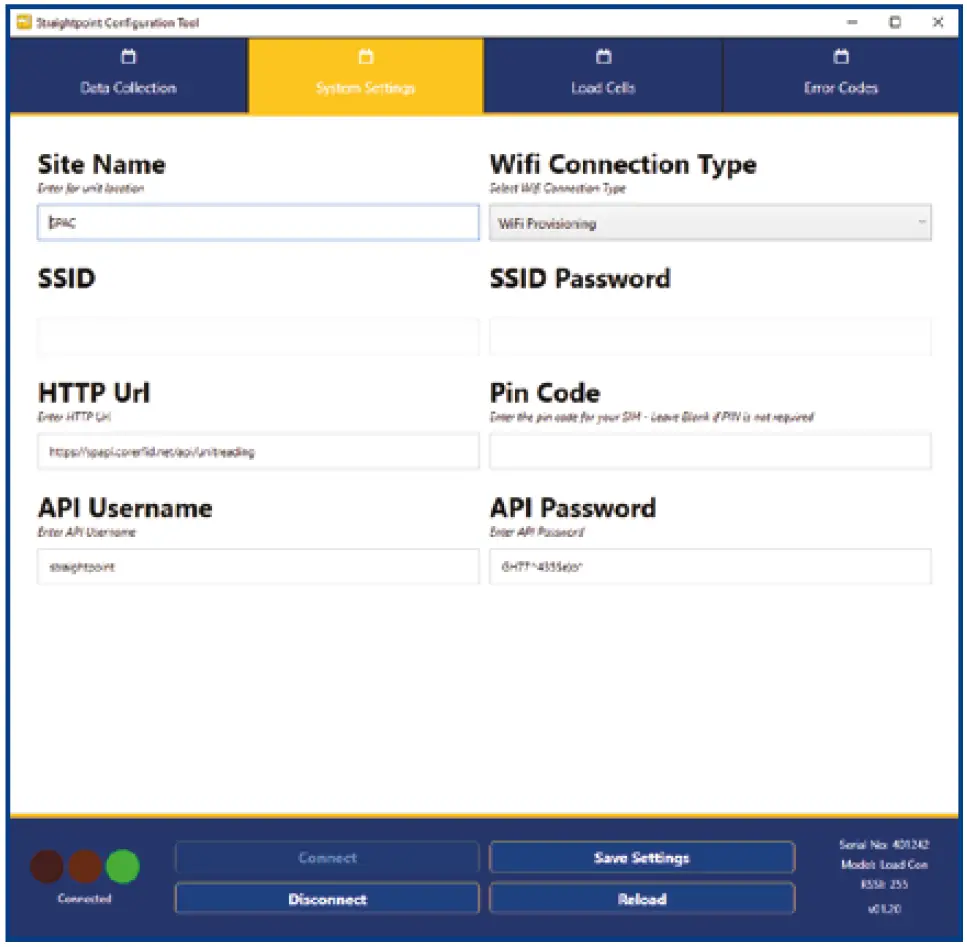Click the Straightpoint app icon in the title bar
The height and width of the screenshot is (947, 967).
(22, 22)
